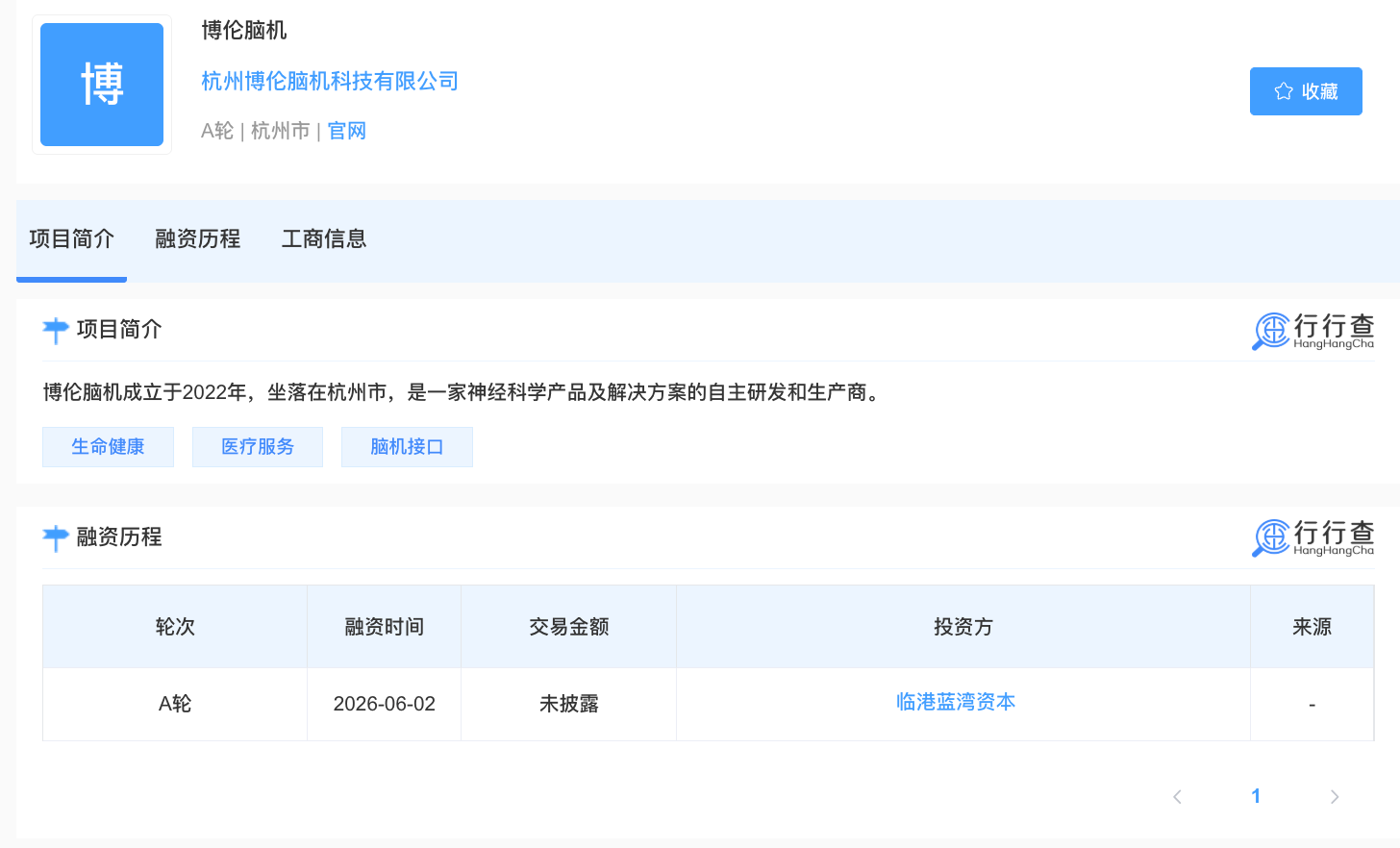Go to previous page arrow
The height and width of the screenshot is (848, 1400).
point(1177,797)
